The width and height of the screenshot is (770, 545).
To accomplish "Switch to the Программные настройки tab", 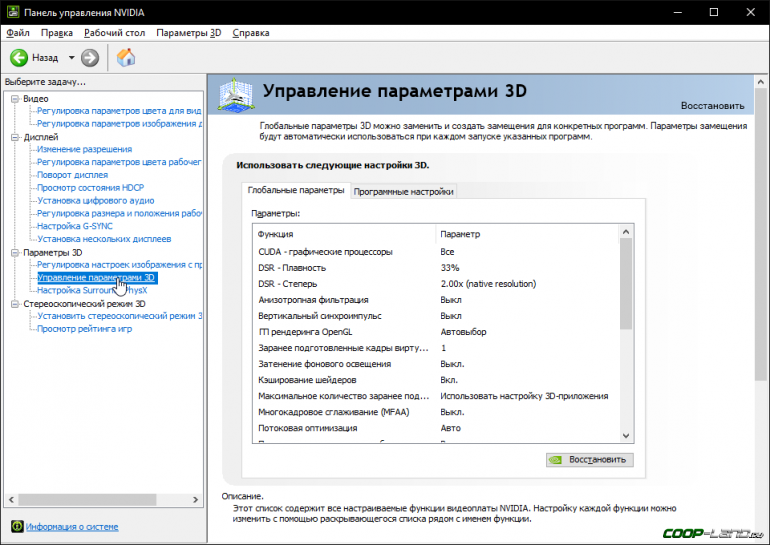I will click(403, 192).
